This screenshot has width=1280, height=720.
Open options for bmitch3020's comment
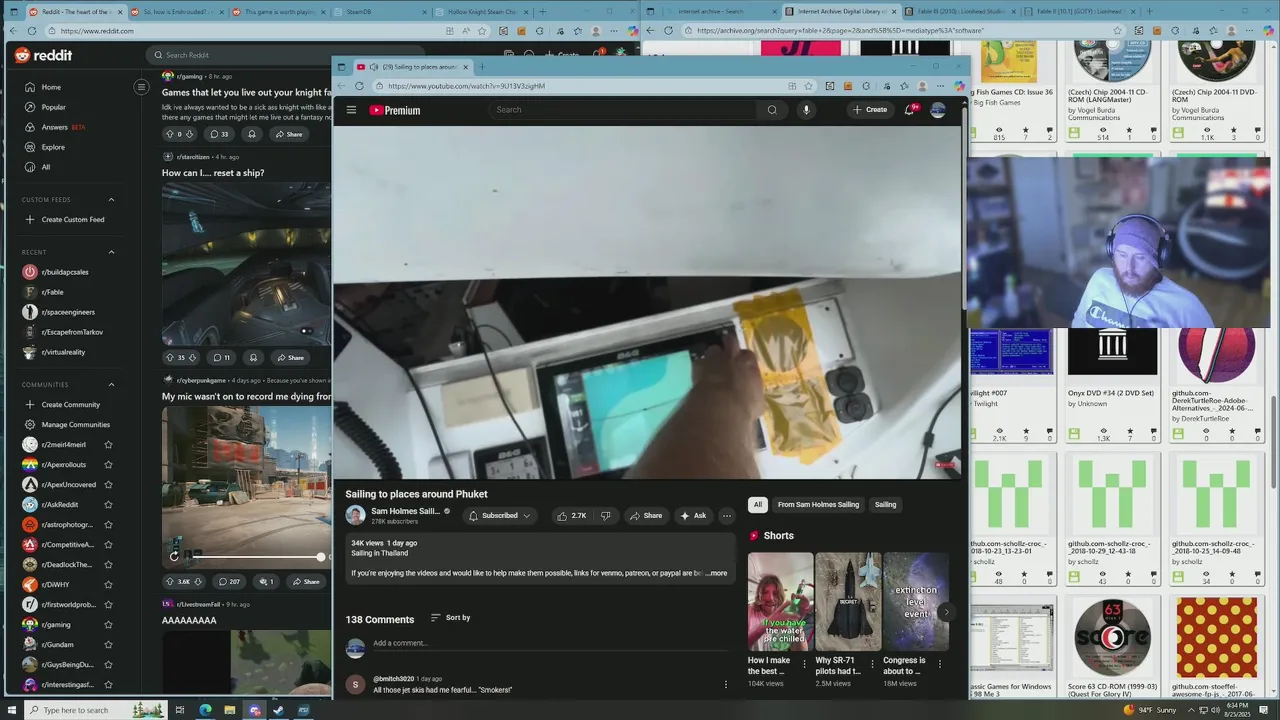tap(726, 685)
